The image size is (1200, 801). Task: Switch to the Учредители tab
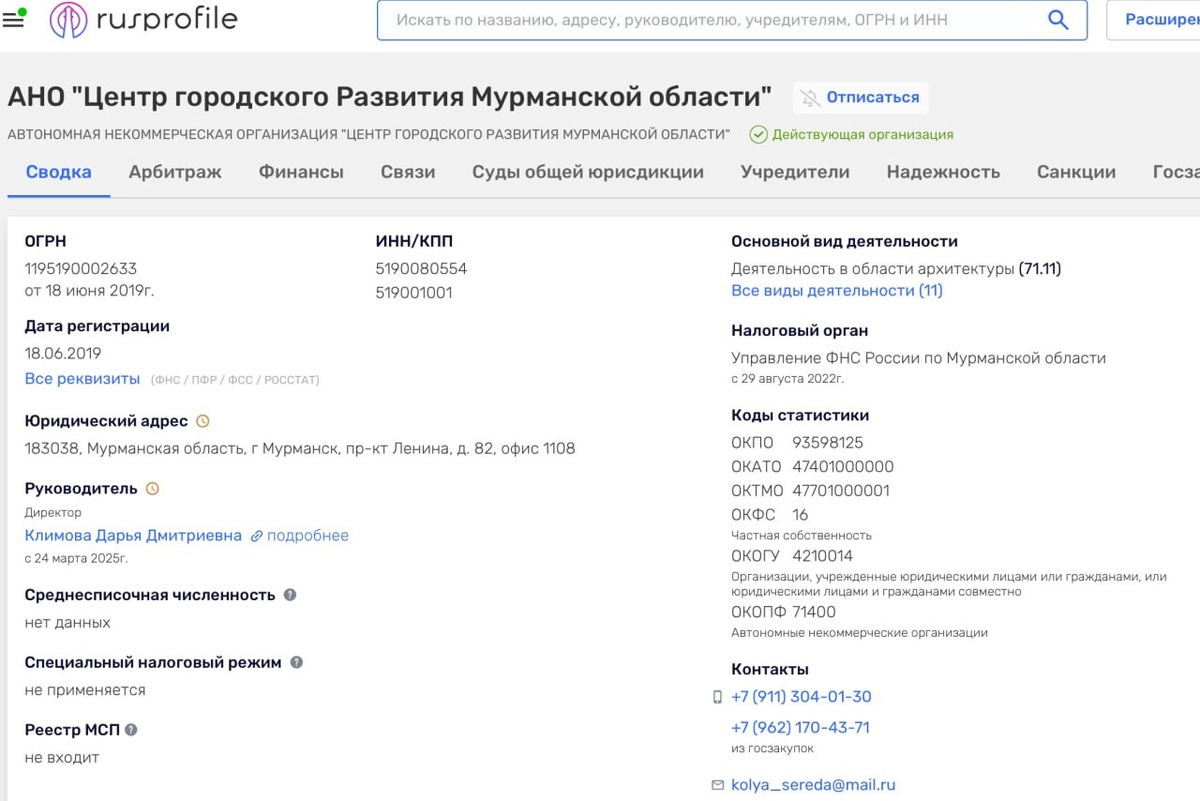pos(795,172)
